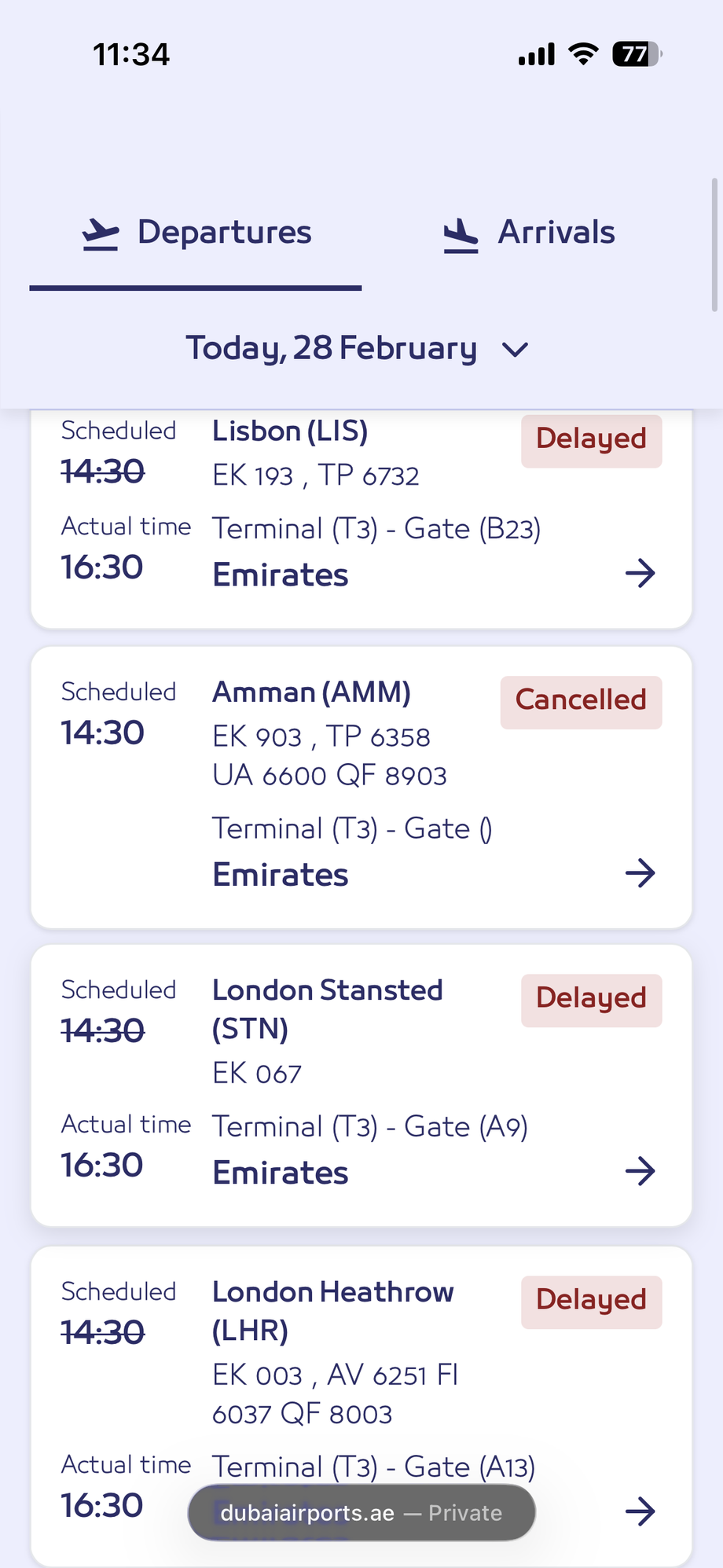Open Amman flight details arrow
Image resolution: width=723 pixels, height=1568 pixels.
[x=640, y=872]
